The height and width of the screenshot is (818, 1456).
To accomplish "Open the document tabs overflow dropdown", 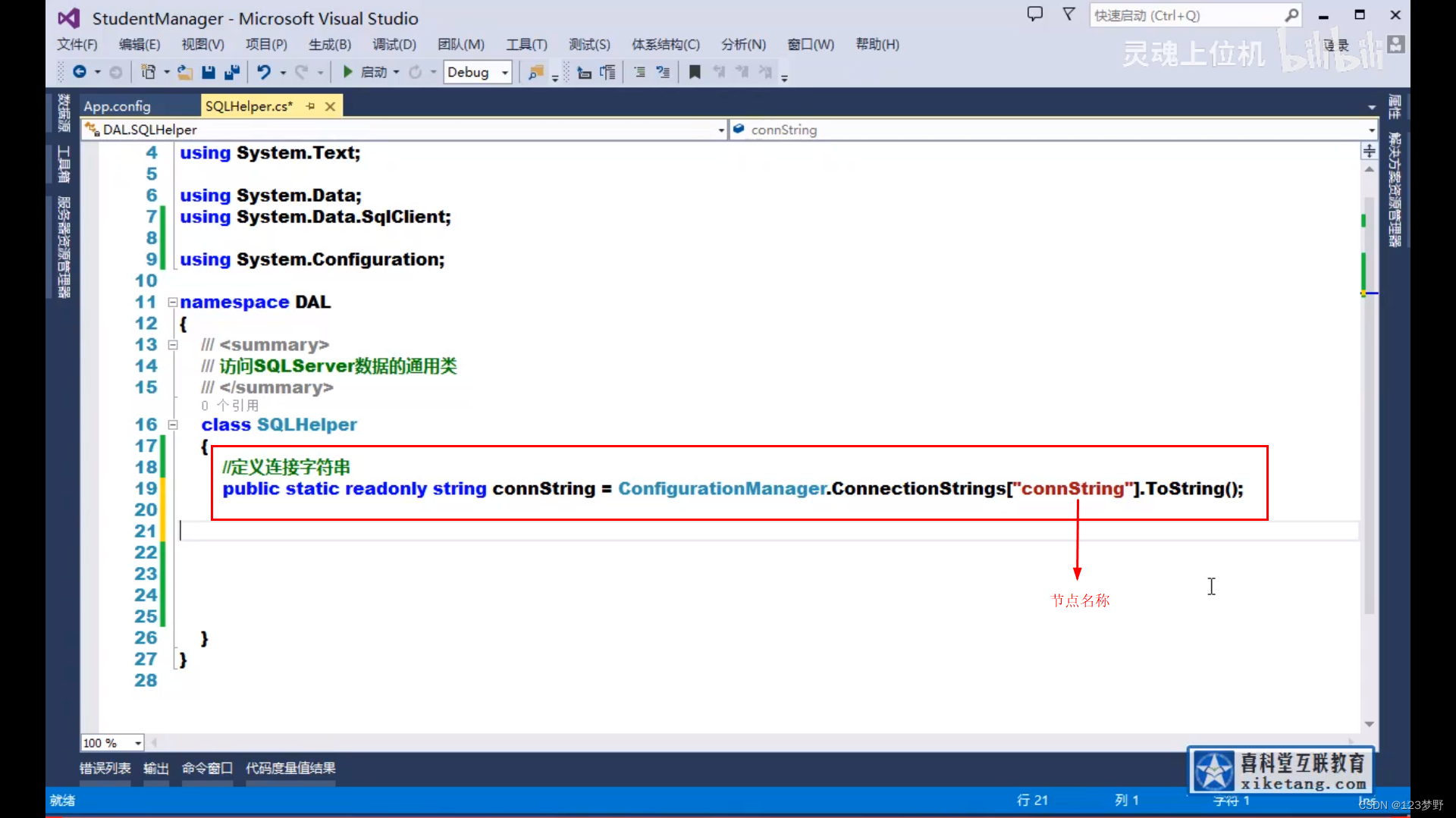I will click(1372, 107).
